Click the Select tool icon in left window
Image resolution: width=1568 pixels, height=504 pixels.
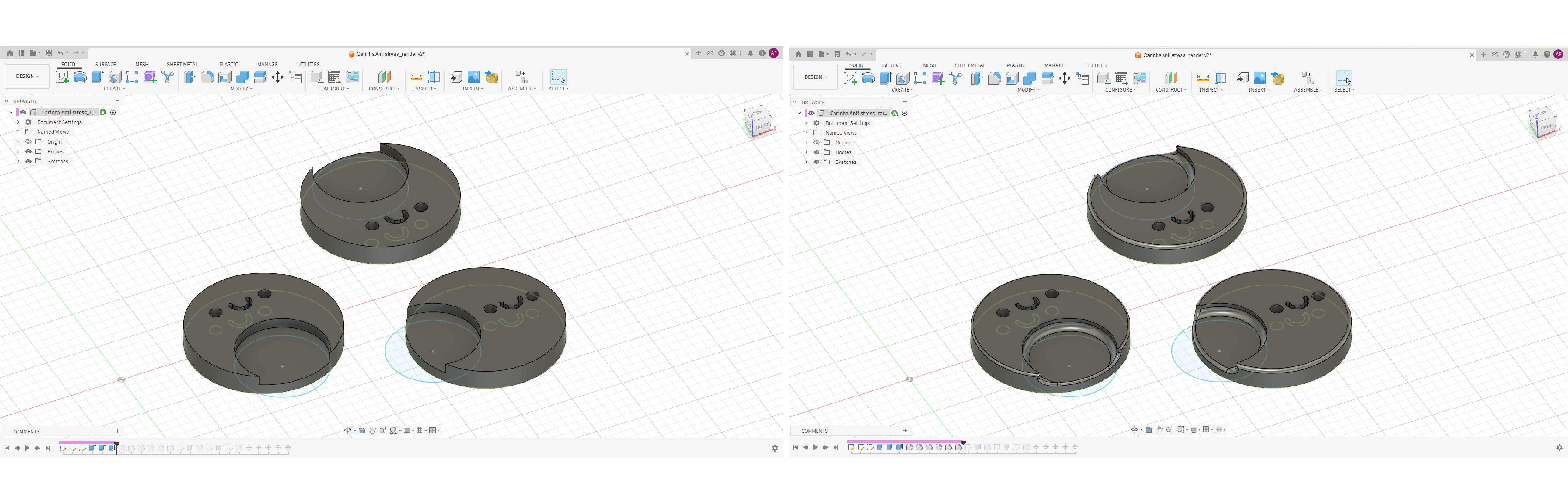coord(558,77)
